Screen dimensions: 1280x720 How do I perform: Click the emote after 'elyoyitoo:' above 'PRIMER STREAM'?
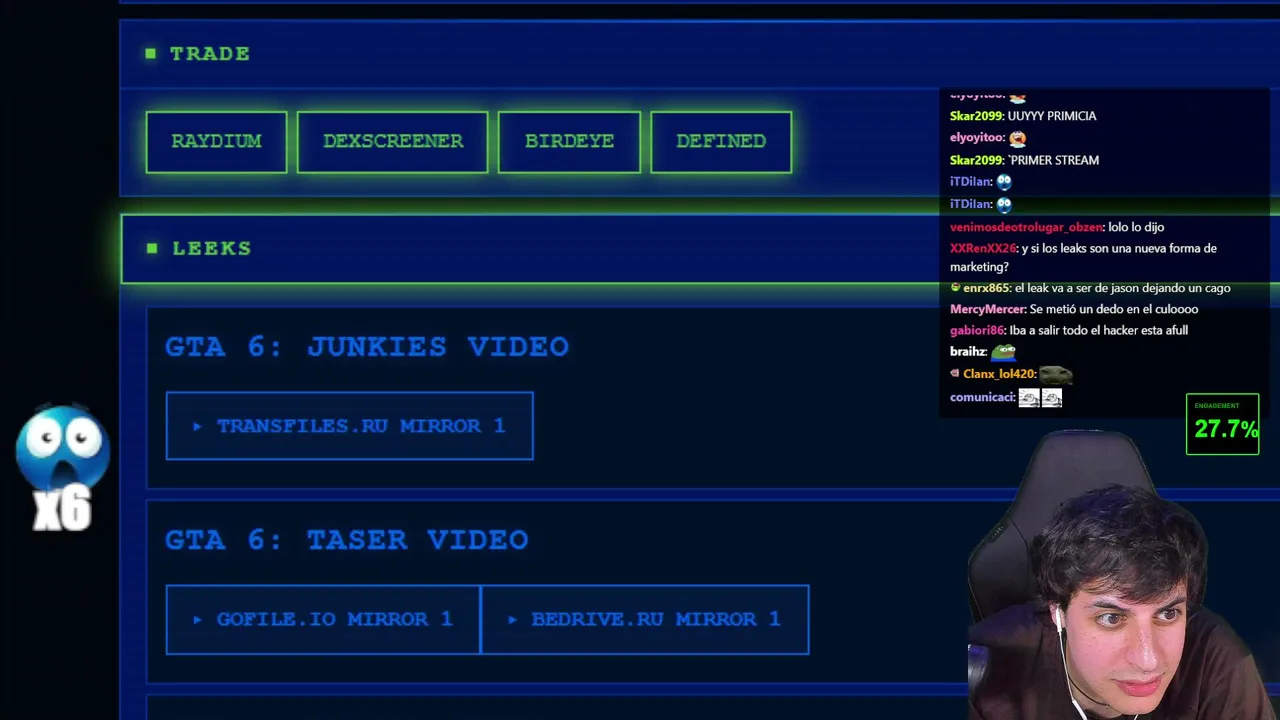pyautogui.click(x=1017, y=138)
